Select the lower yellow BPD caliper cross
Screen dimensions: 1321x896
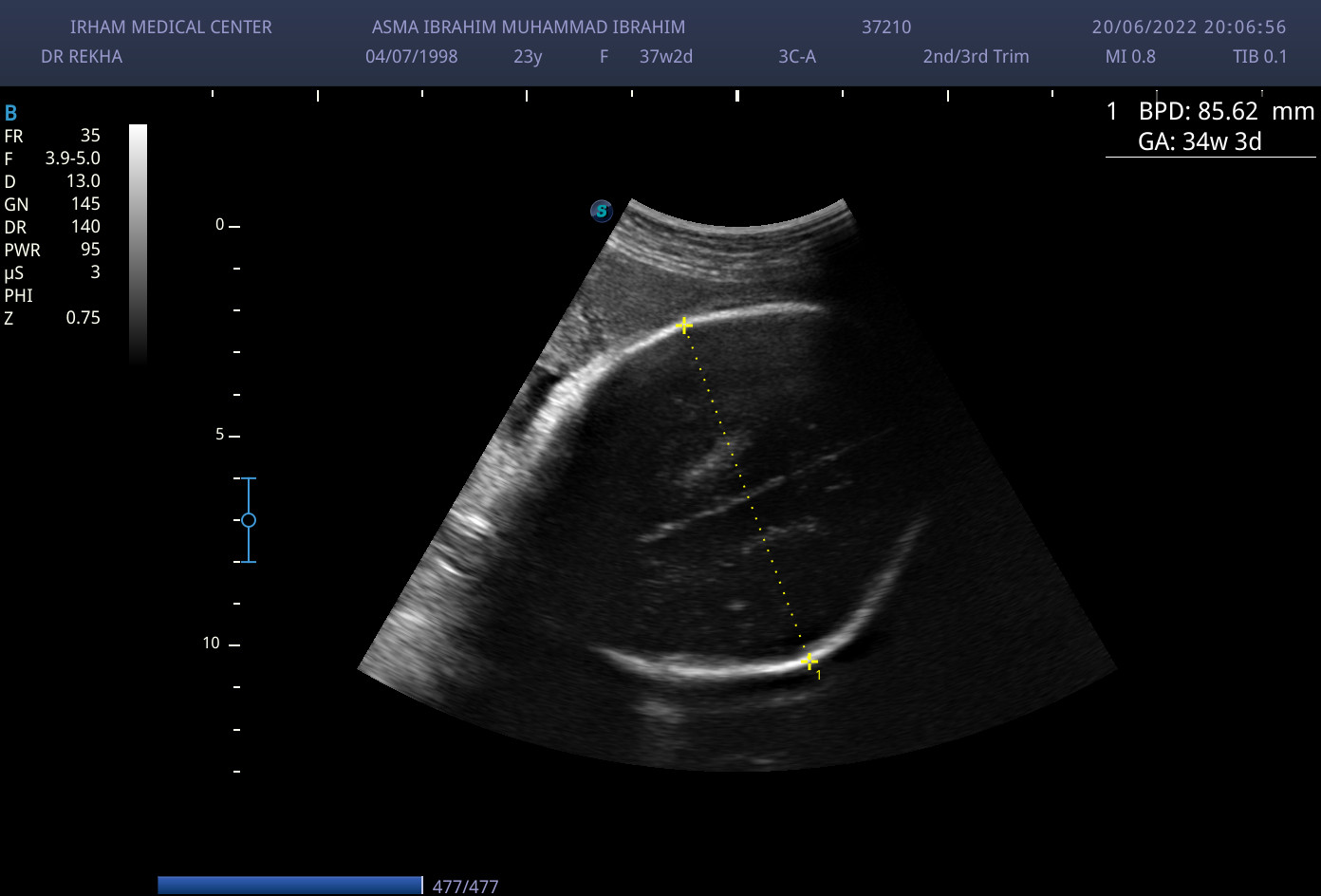point(809,662)
